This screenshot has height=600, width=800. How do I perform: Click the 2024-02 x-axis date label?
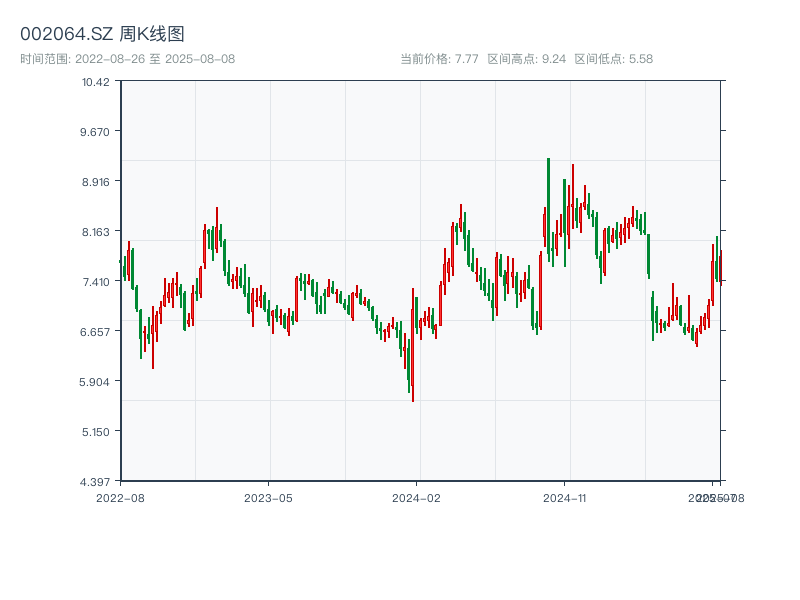416,497
